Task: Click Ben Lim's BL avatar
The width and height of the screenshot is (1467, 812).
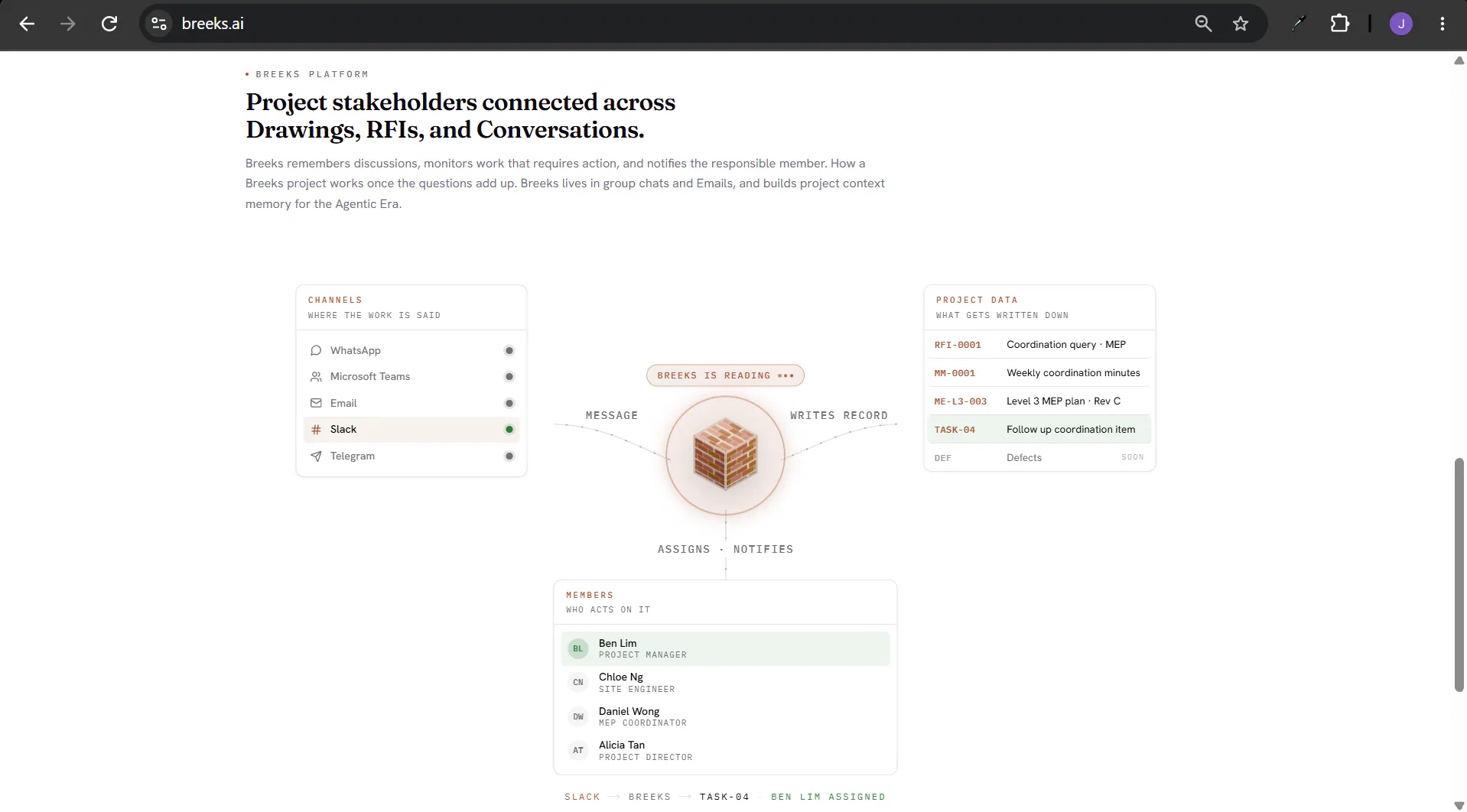Action: pyautogui.click(x=578, y=648)
